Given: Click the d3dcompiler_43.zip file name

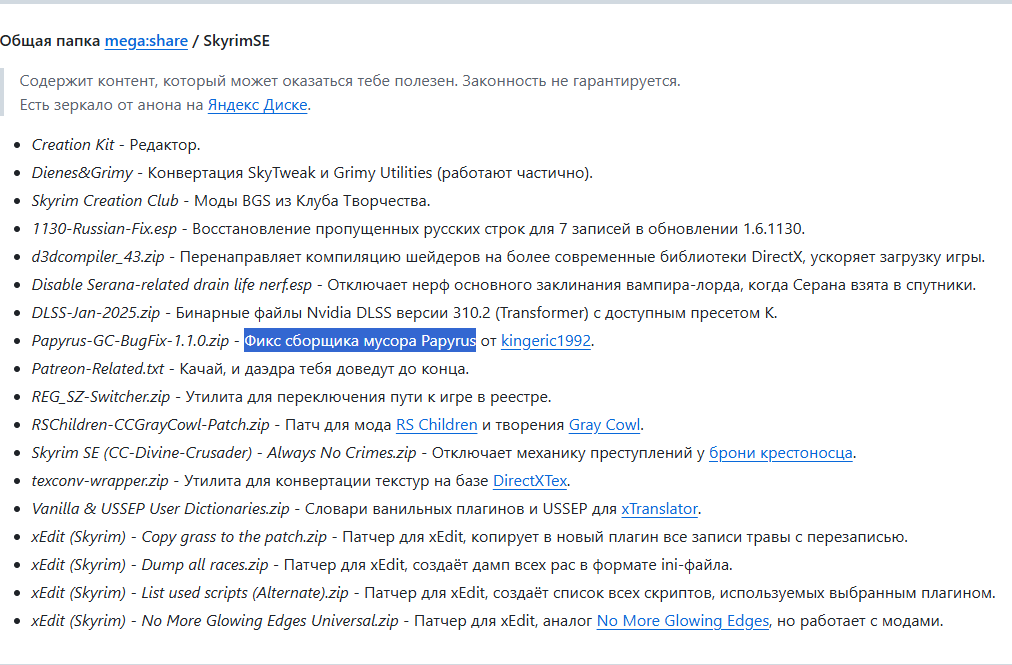Looking at the screenshot, I should point(98,256).
